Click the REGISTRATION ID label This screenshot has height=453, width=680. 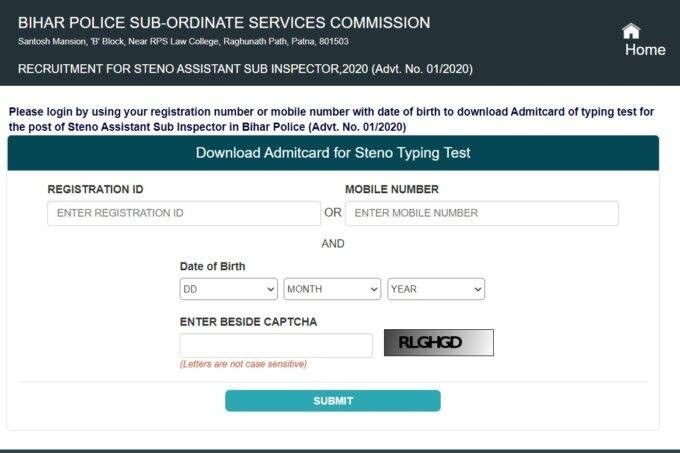[95, 189]
